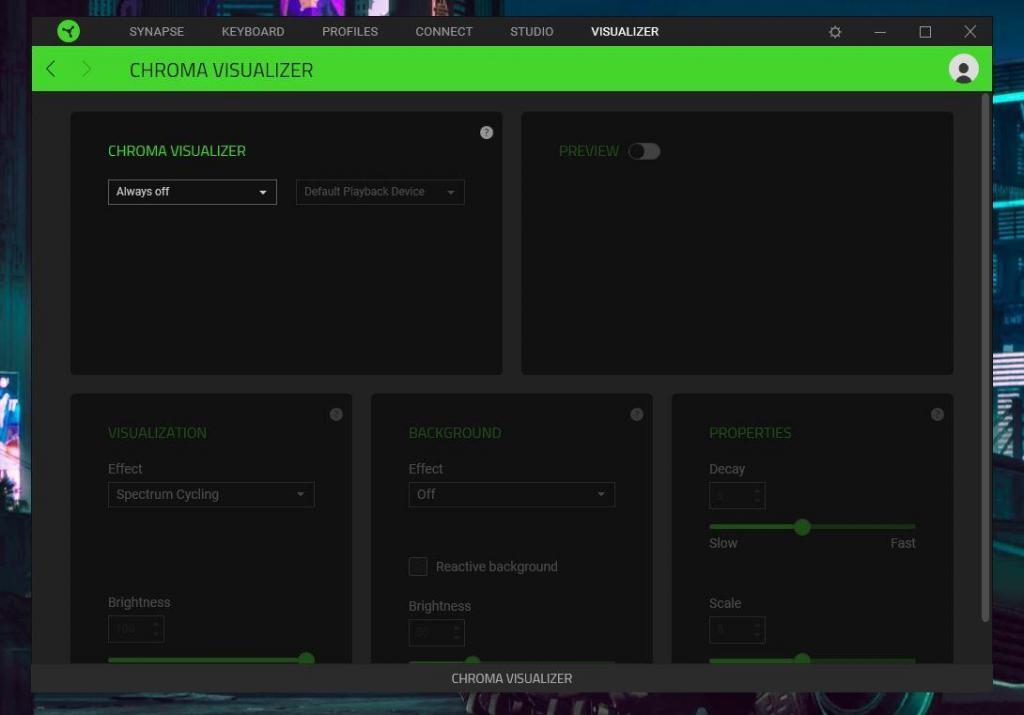Viewport: 1024px width, 715px height.
Task: Click the Decay slider handle
Action: click(802, 527)
